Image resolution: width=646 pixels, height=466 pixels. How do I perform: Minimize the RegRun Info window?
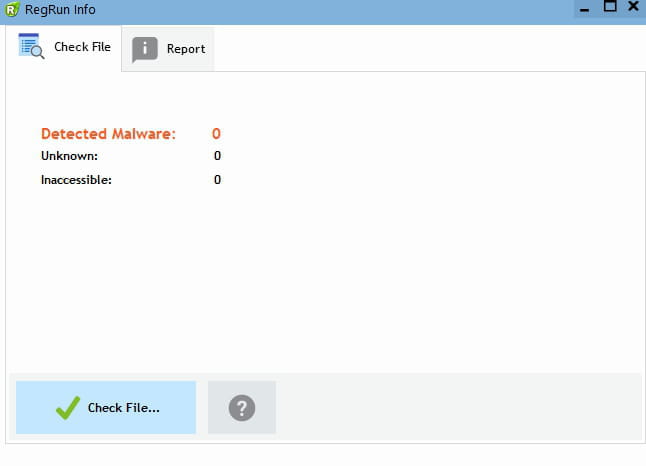(x=584, y=8)
